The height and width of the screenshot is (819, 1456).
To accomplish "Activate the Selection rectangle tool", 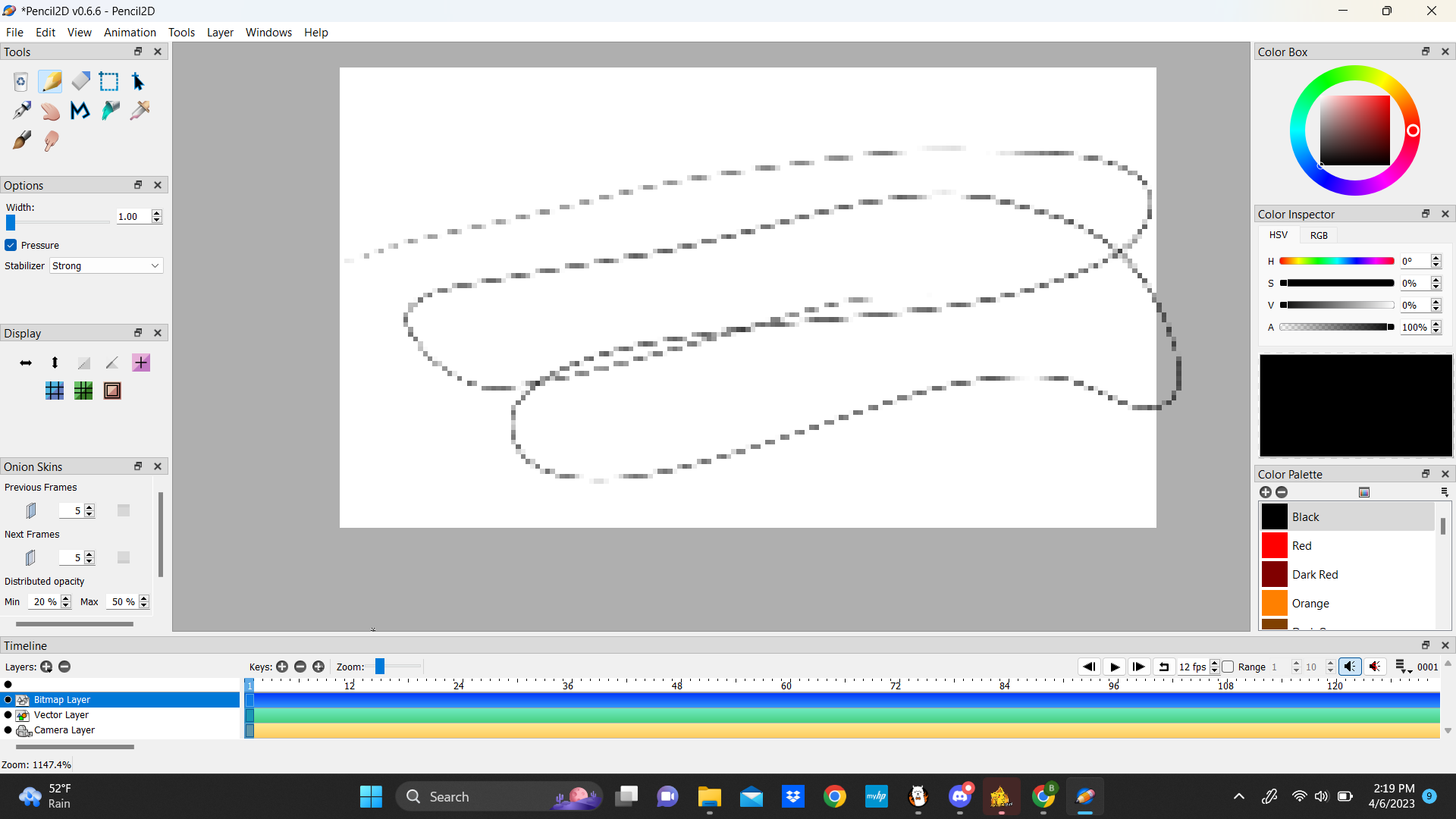I will tap(109, 81).
